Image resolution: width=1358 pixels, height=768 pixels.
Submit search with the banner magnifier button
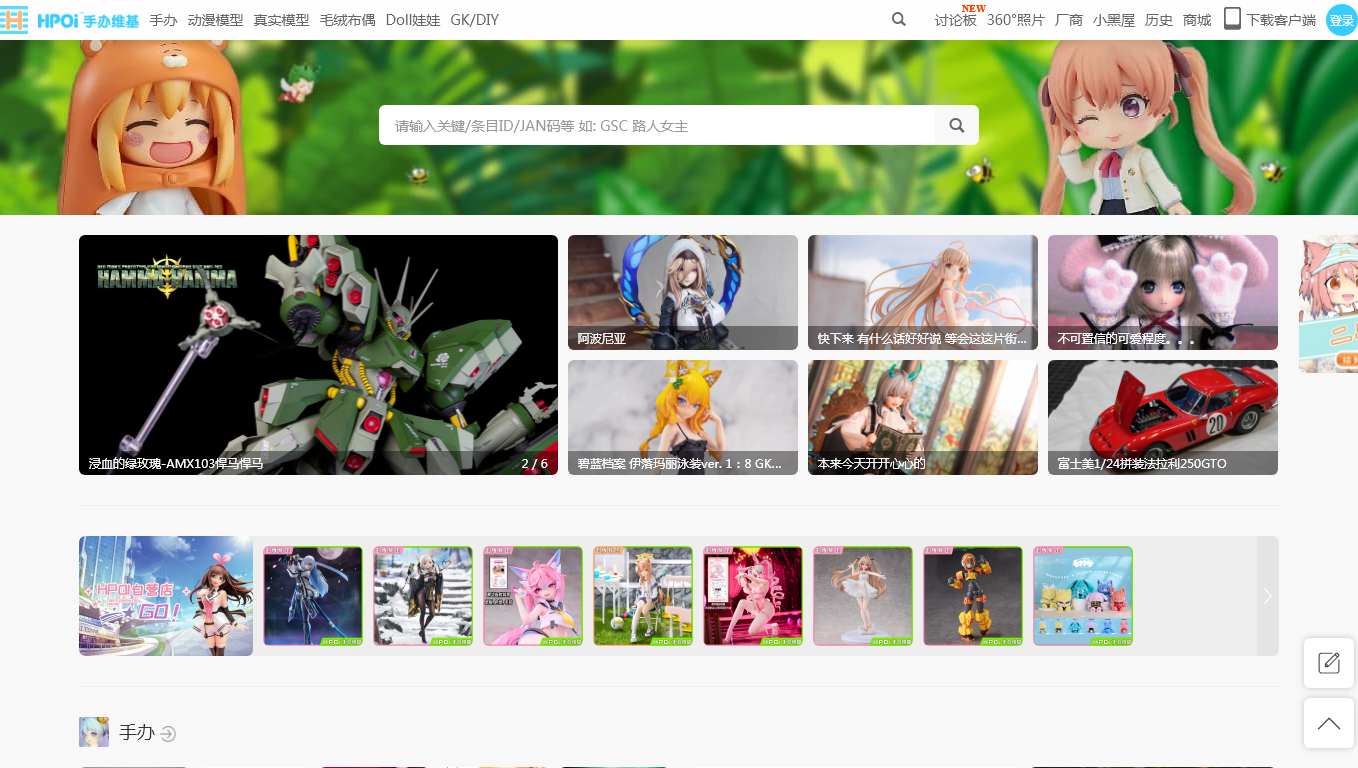pyautogui.click(x=957, y=125)
